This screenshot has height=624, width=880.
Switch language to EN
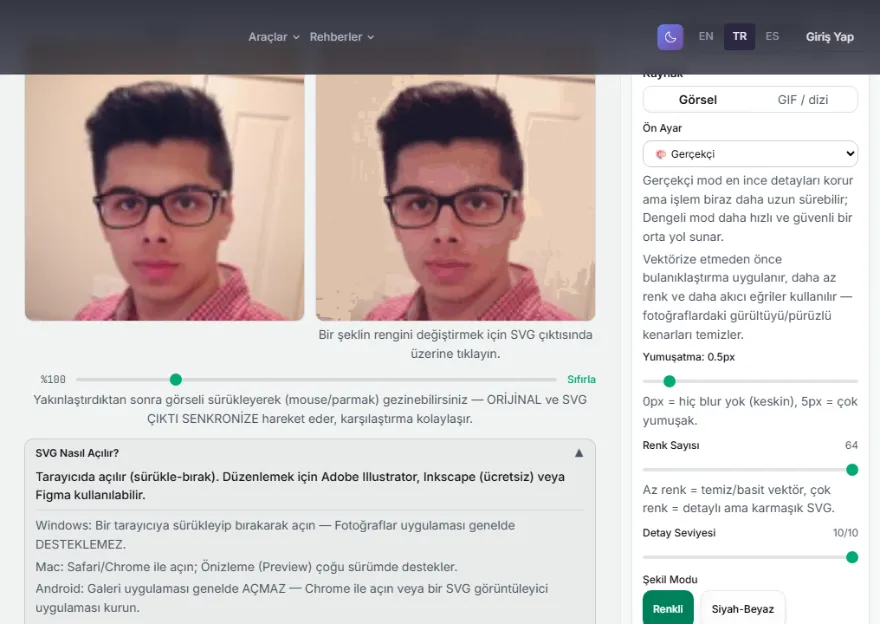(706, 36)
